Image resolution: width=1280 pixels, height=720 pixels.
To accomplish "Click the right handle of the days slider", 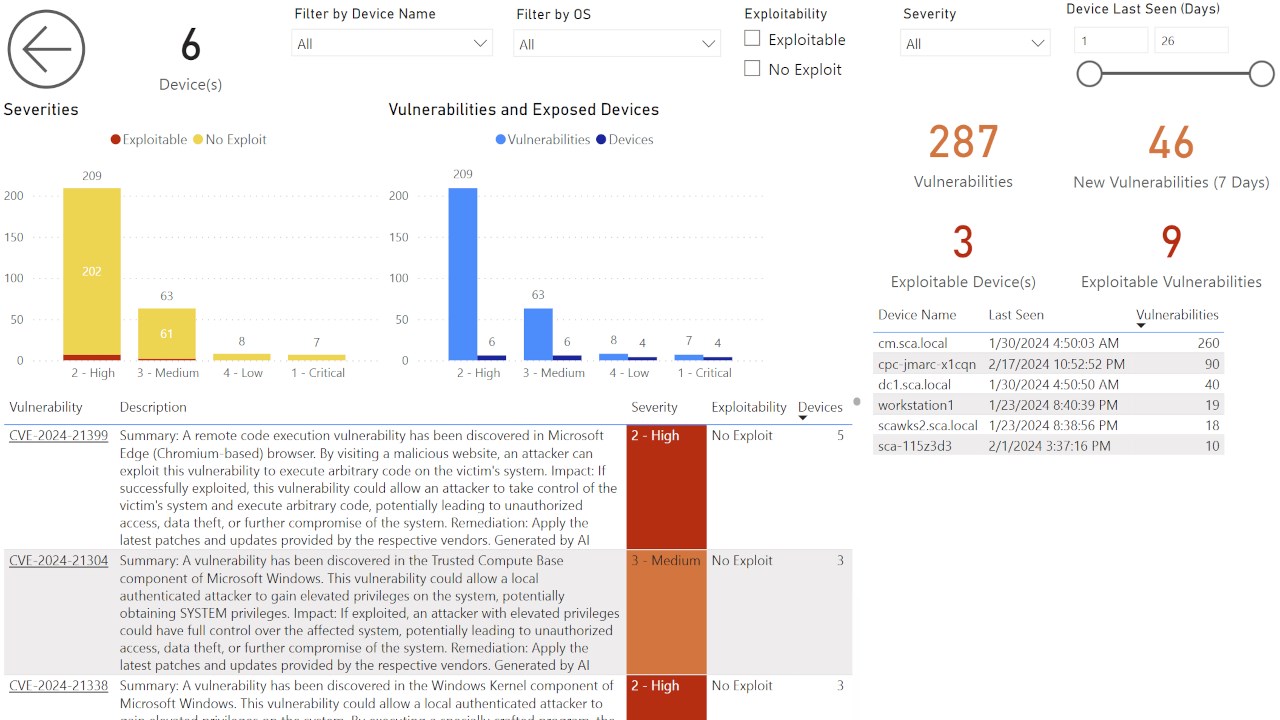I will (1262, 73).
